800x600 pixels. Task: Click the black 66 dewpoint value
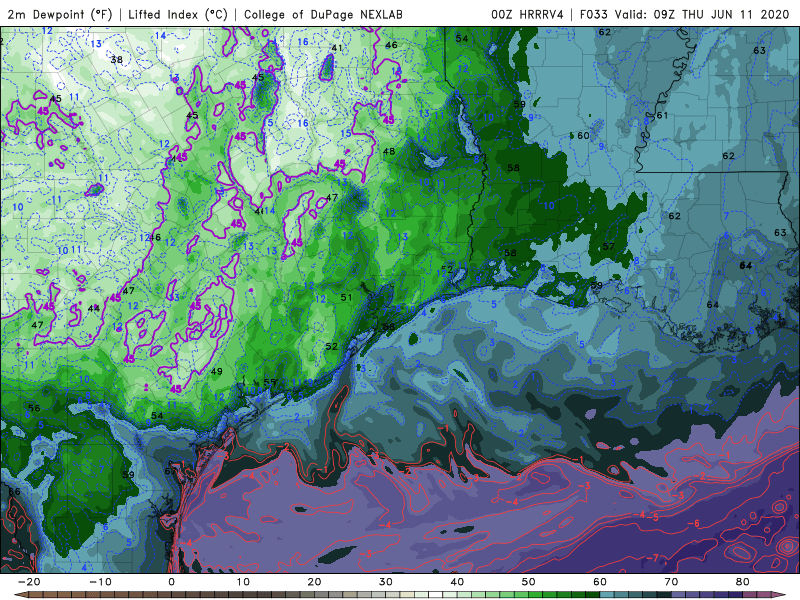[x=14, y=491]
